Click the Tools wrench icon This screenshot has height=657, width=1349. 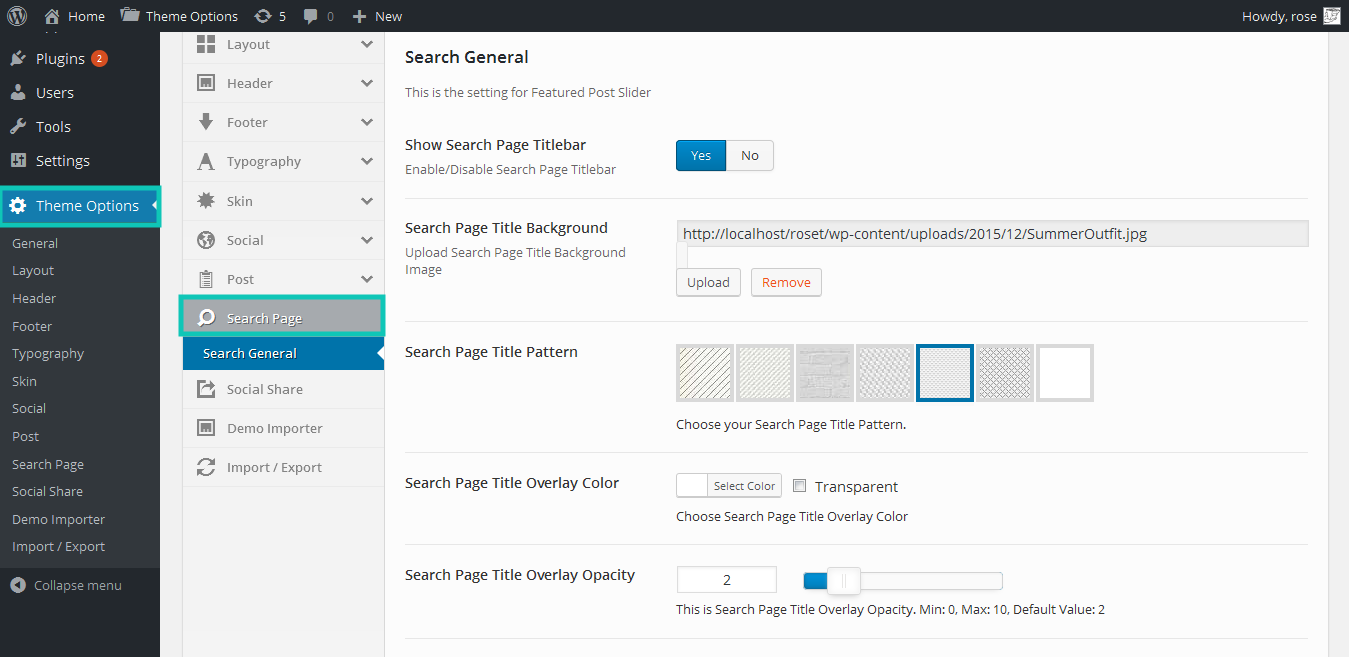(18, 127)
